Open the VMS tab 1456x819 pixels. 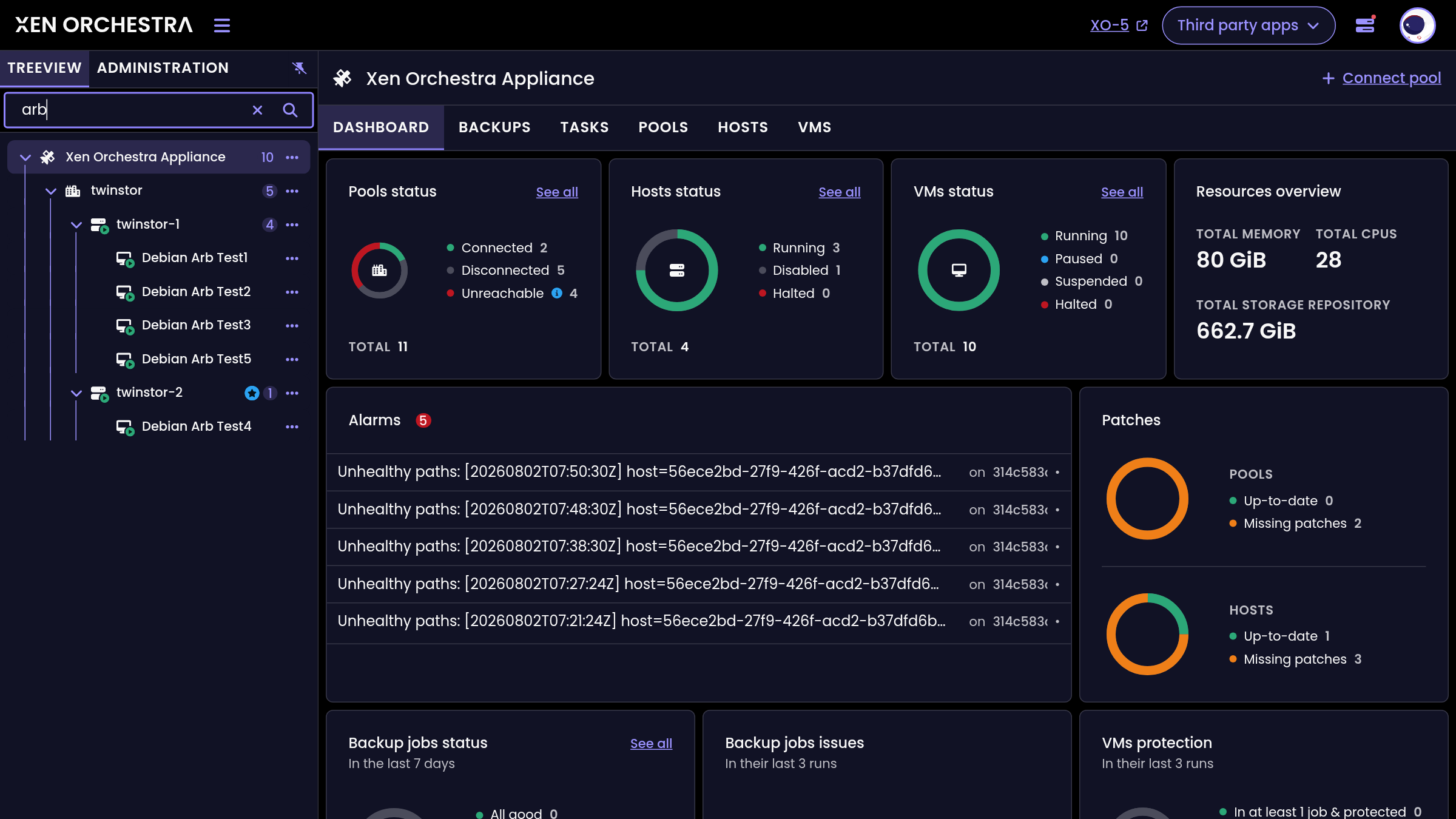pos(814,127)
